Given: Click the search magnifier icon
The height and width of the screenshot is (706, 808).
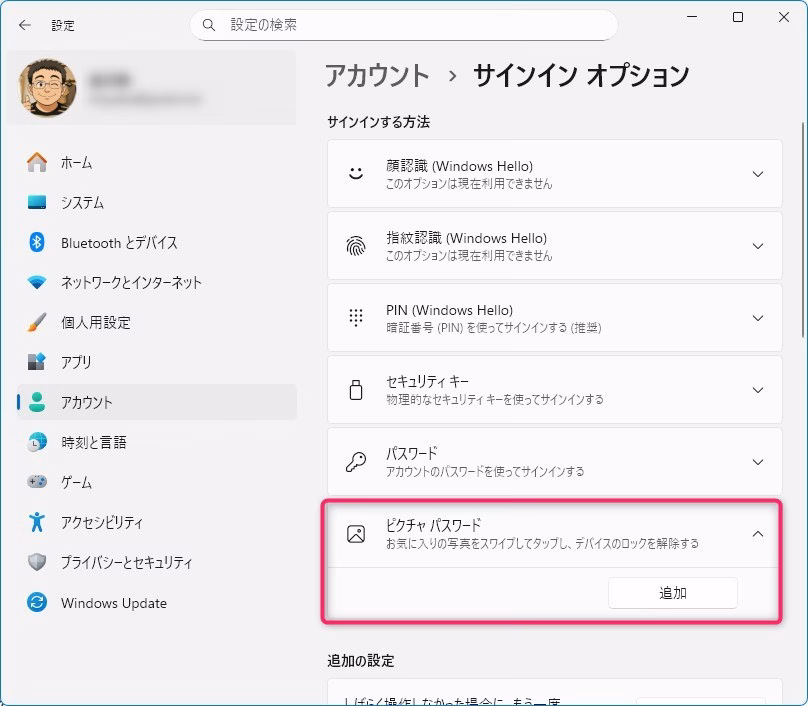Looking at the screenshot, I should pyautogui.click(x=209, y=25).
